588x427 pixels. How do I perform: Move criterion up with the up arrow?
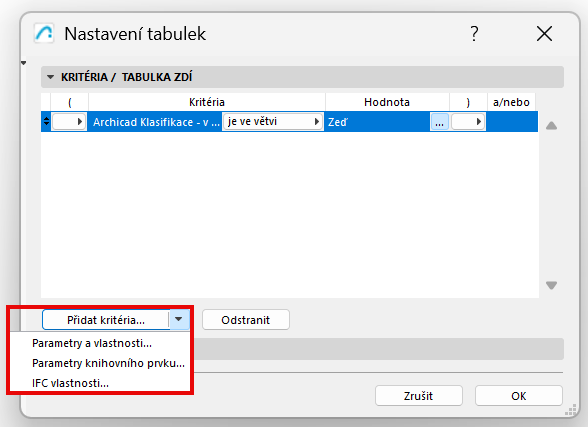[x=551, y=126]
